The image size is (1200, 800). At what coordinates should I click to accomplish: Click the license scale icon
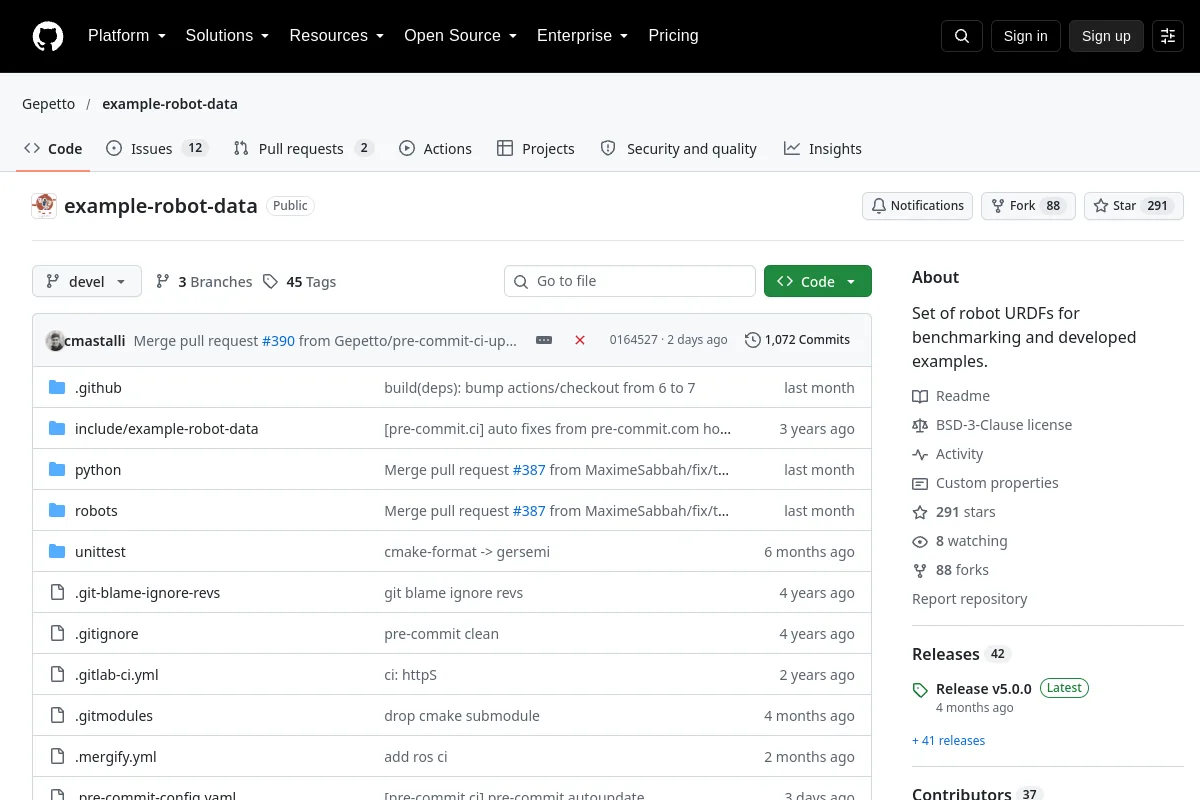920,425
